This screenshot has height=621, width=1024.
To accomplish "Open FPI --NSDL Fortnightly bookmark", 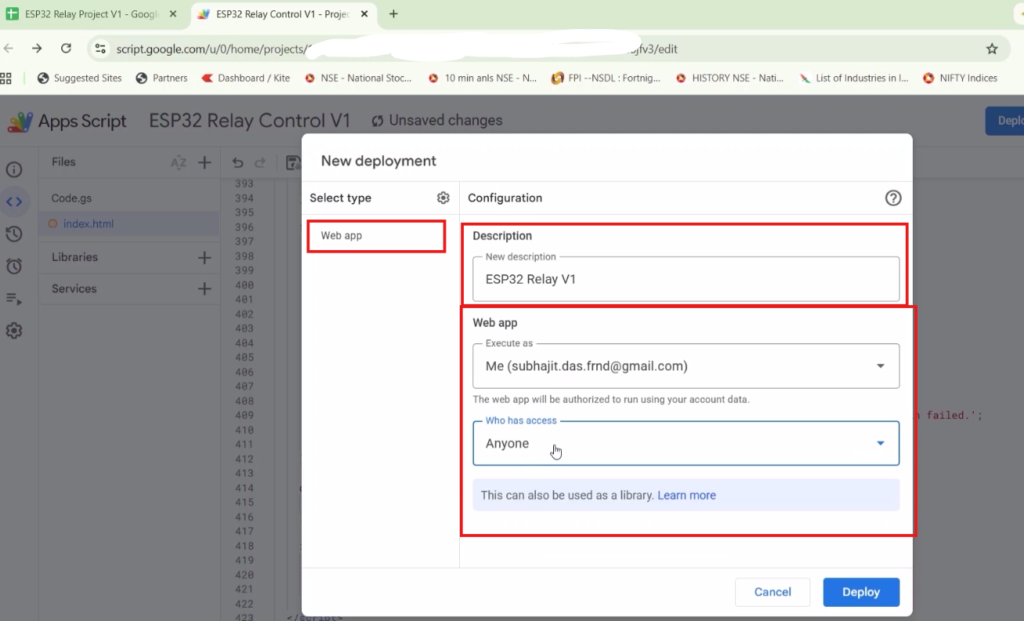I will pyautogui.click(x=605, y=78).
